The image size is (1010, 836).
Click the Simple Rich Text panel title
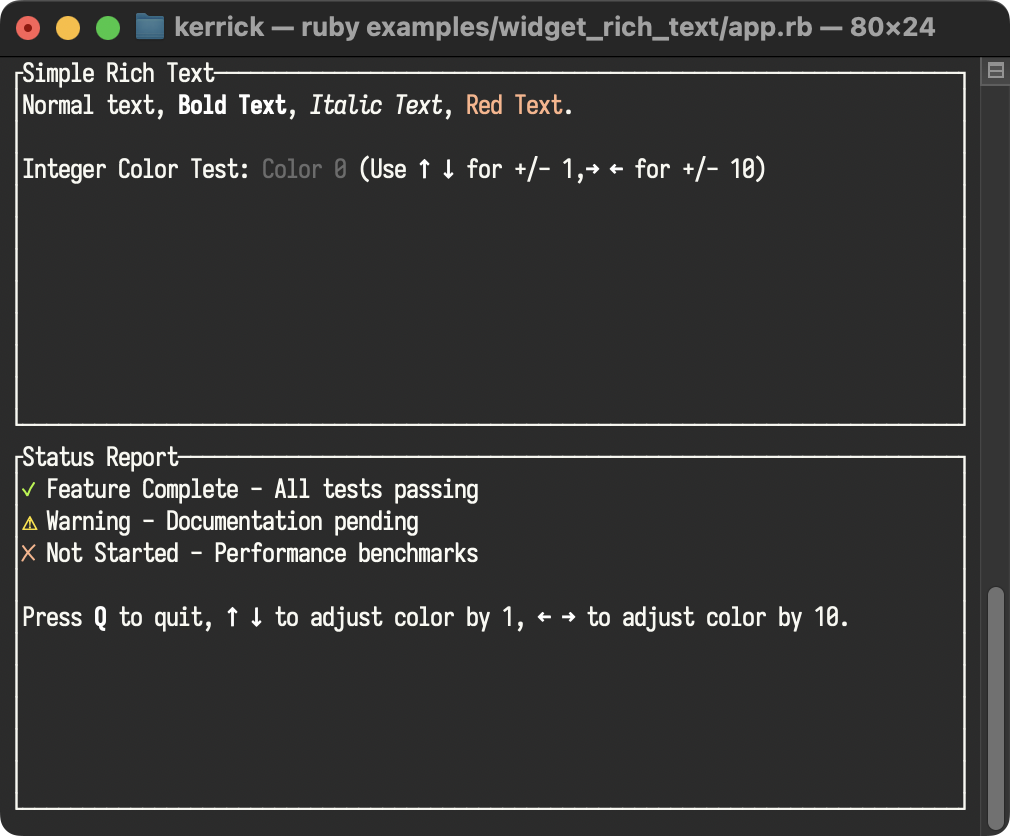coord(118,73)
